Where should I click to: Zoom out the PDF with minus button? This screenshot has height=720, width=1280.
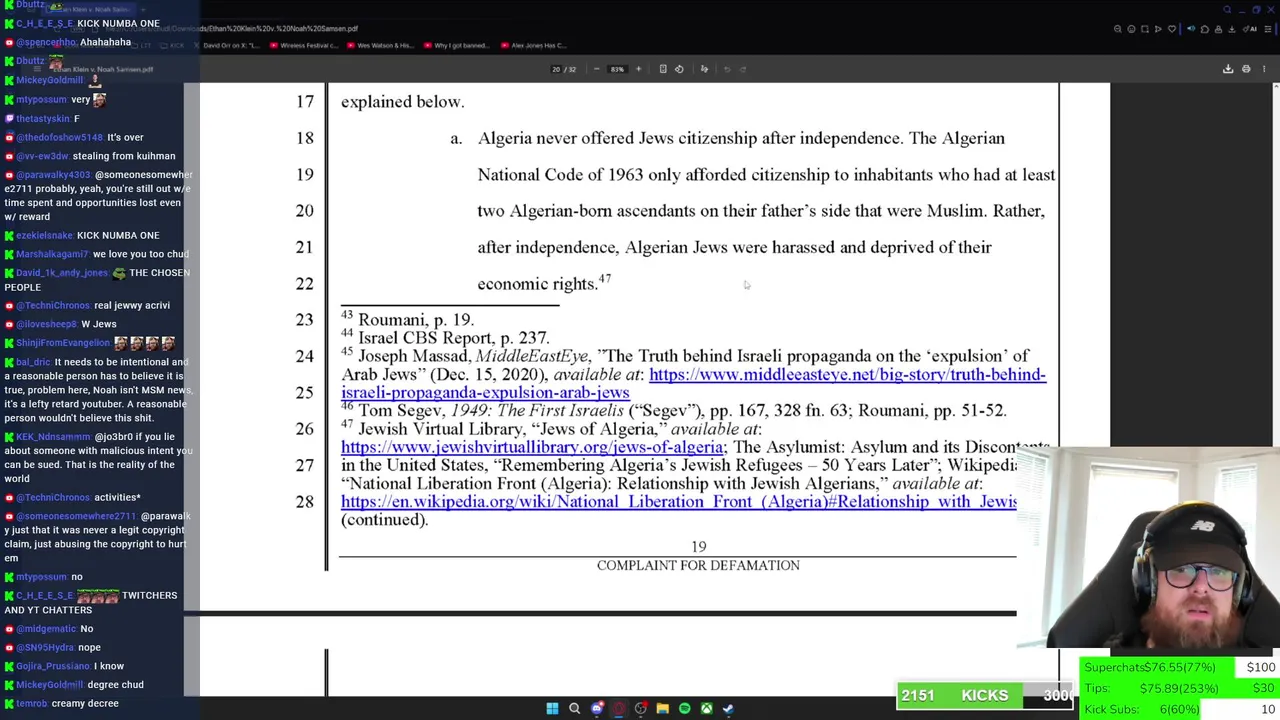pyautogui.click(x=597, y=69)
